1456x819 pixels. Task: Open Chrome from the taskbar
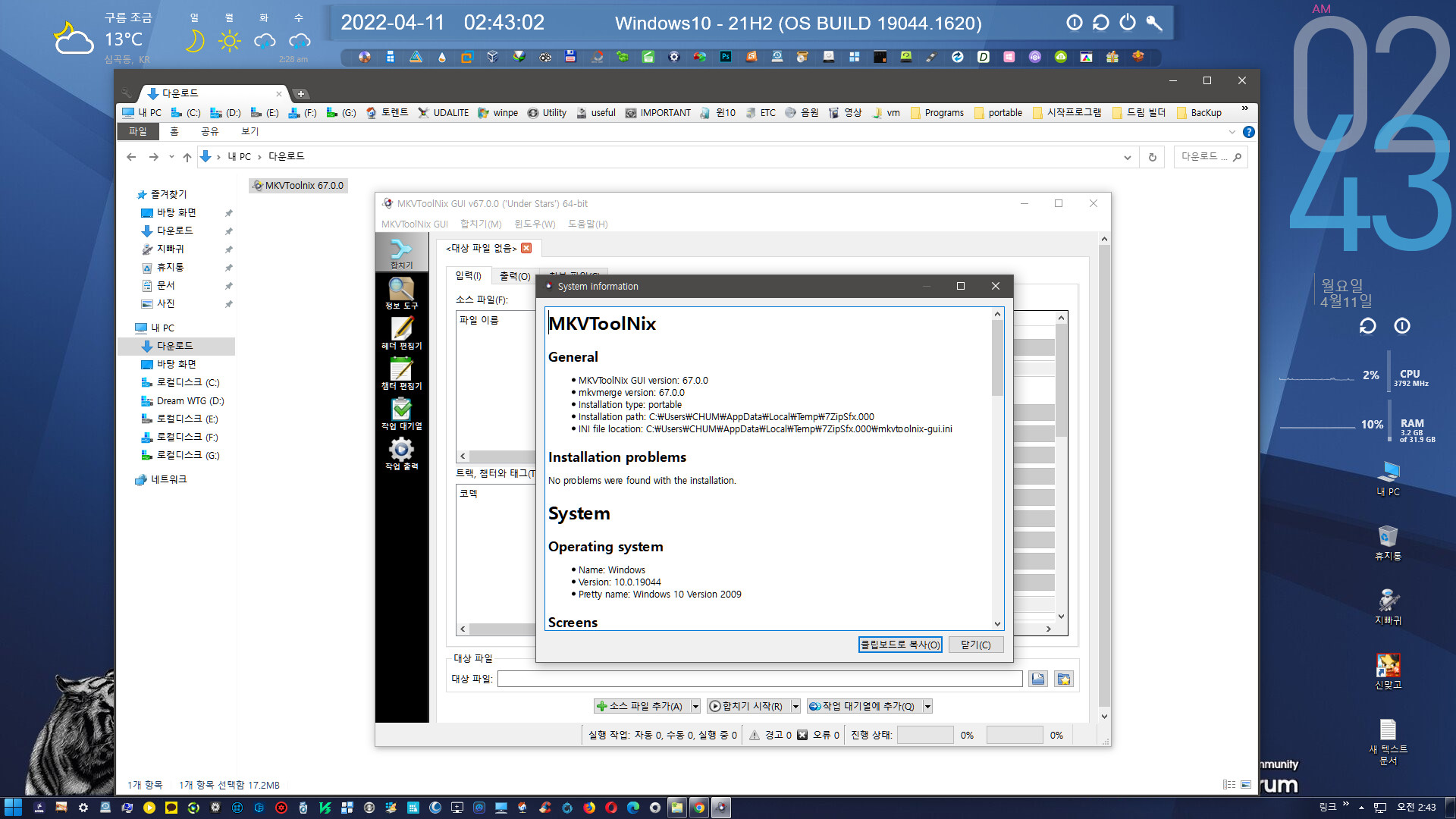699,808
